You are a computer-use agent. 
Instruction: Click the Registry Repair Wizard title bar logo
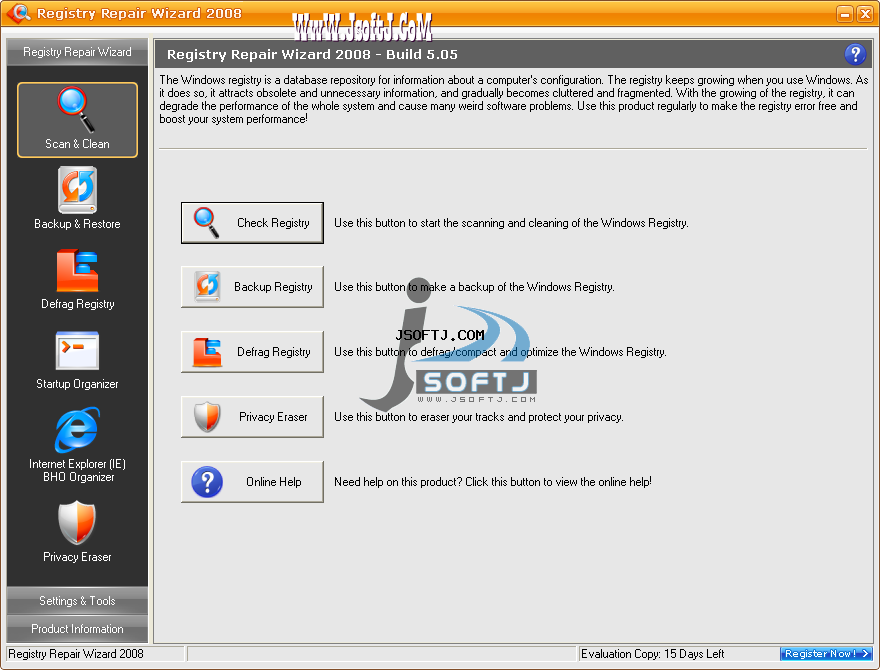coord(19,13)
